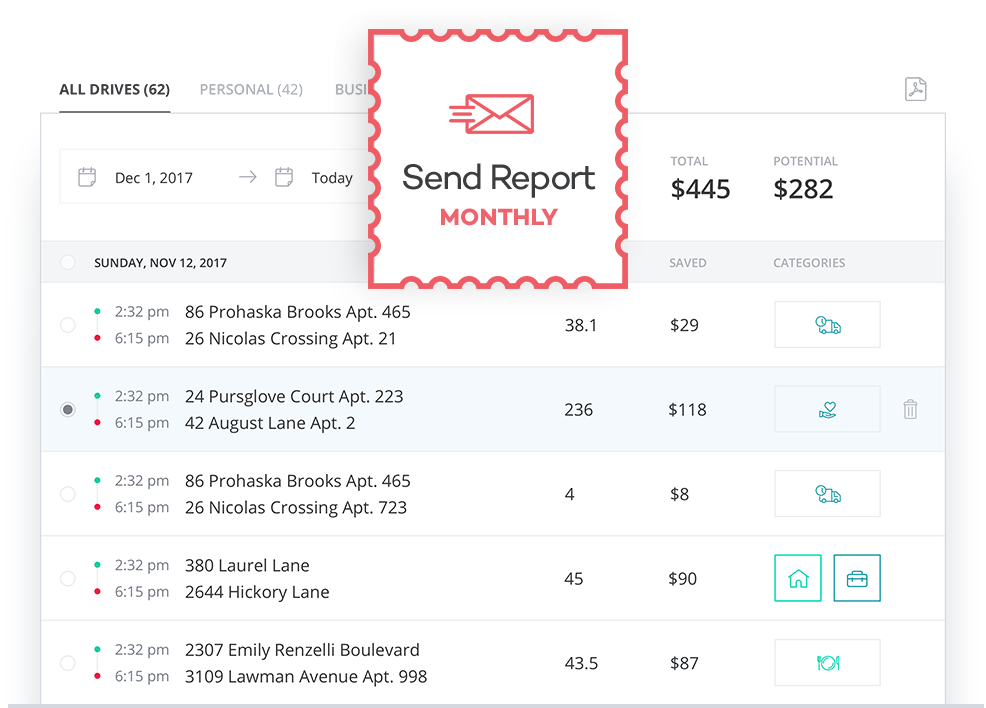Click the dining plate category icon for Emily Renzelli drive
This screenshot has width=986, height=708.
tap(828, 663)
